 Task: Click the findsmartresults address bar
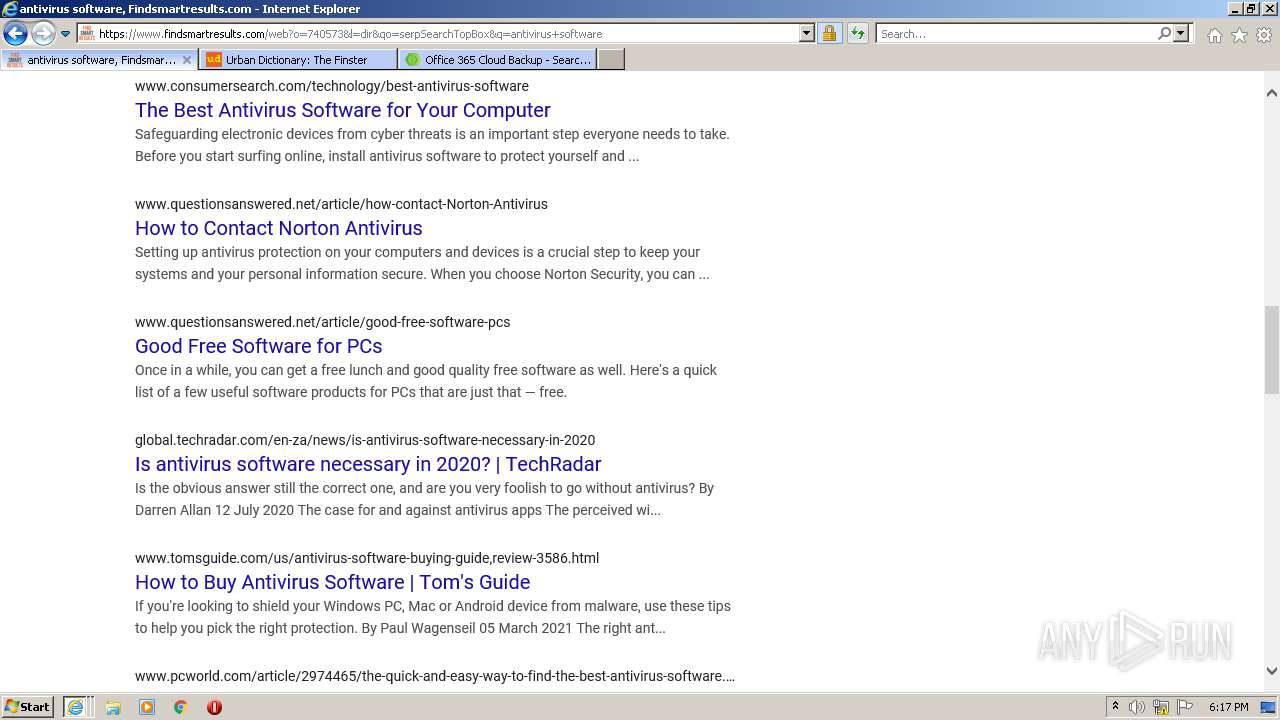click(437, 34)
